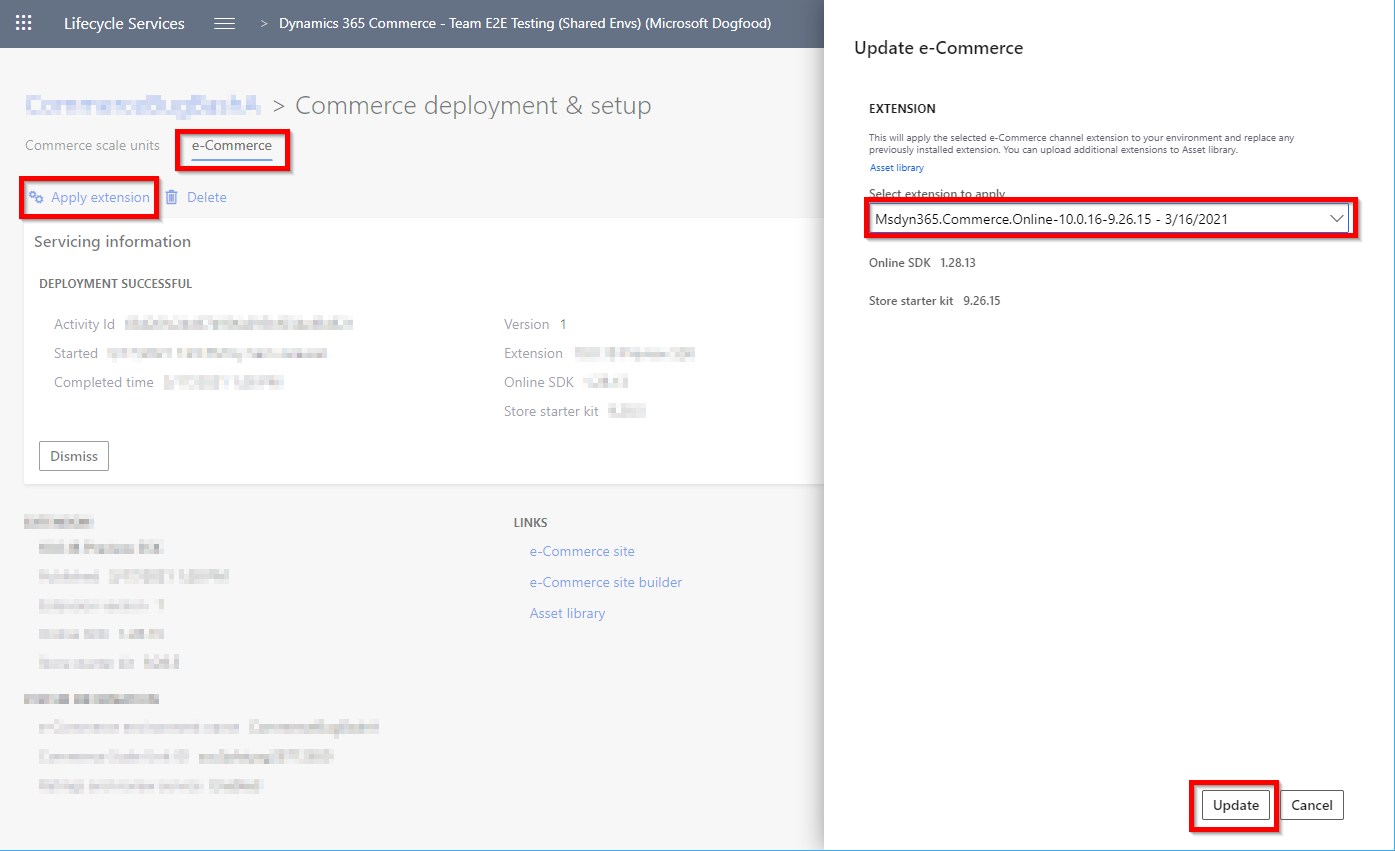Switch to the e-Commerce tab
This screenshot has height=851, width=1395.
click(x=232, y=146)
